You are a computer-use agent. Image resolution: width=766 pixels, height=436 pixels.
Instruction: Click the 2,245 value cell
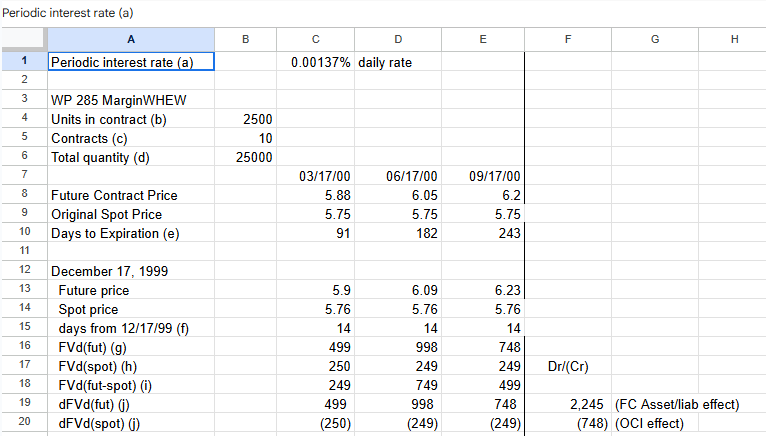(x=567, y=404)
